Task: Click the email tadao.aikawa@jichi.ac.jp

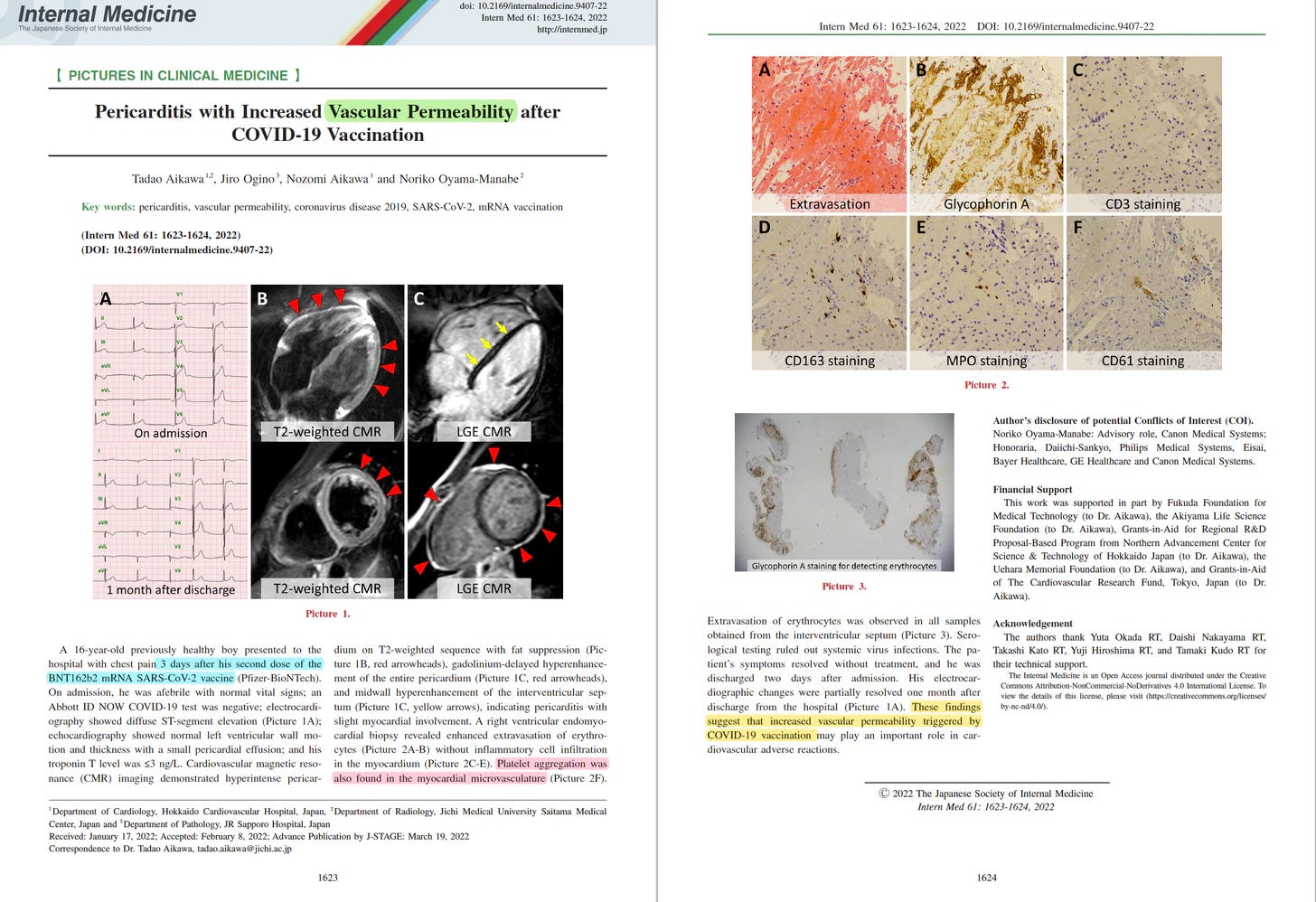Action: 244,849
